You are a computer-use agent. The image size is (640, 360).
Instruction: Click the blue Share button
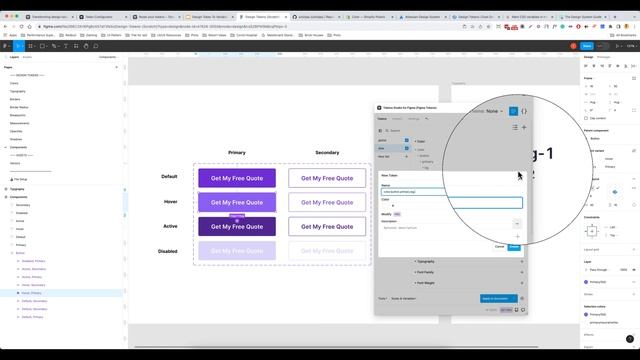point(587,46)
